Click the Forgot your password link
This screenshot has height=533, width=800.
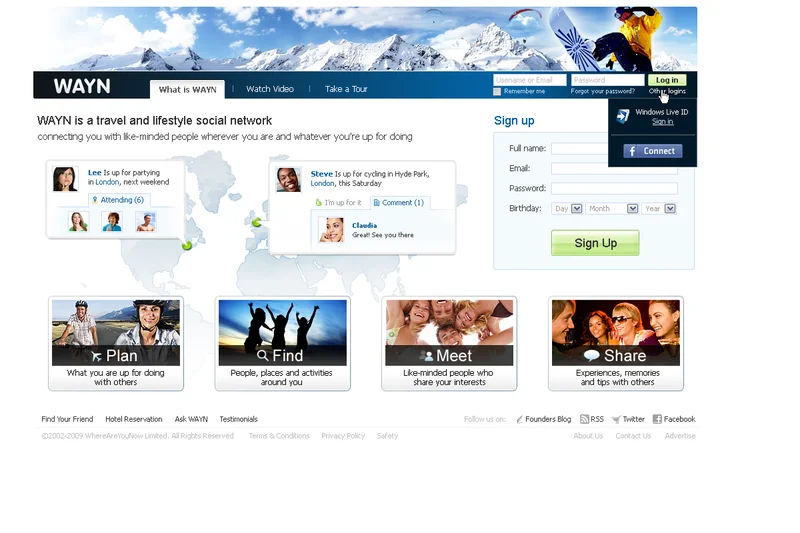[602, 91]
